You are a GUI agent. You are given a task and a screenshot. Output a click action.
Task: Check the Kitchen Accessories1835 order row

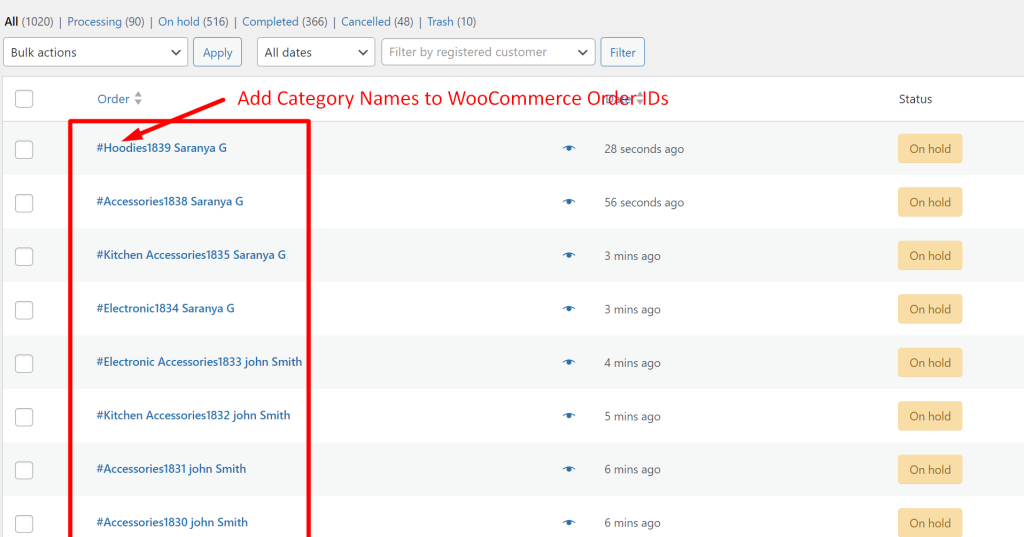click(24, 257)
